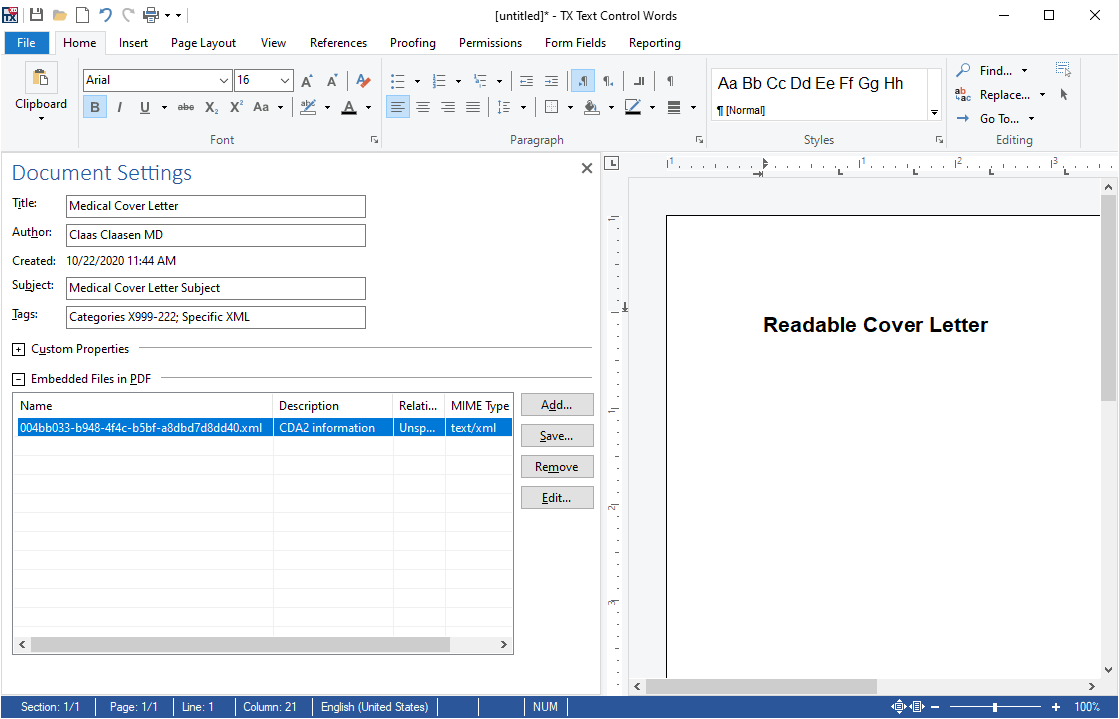Open the font size 16 dropdown
Image resolution: width=1119 pixels, height=719 pixels.
point(285,81)
